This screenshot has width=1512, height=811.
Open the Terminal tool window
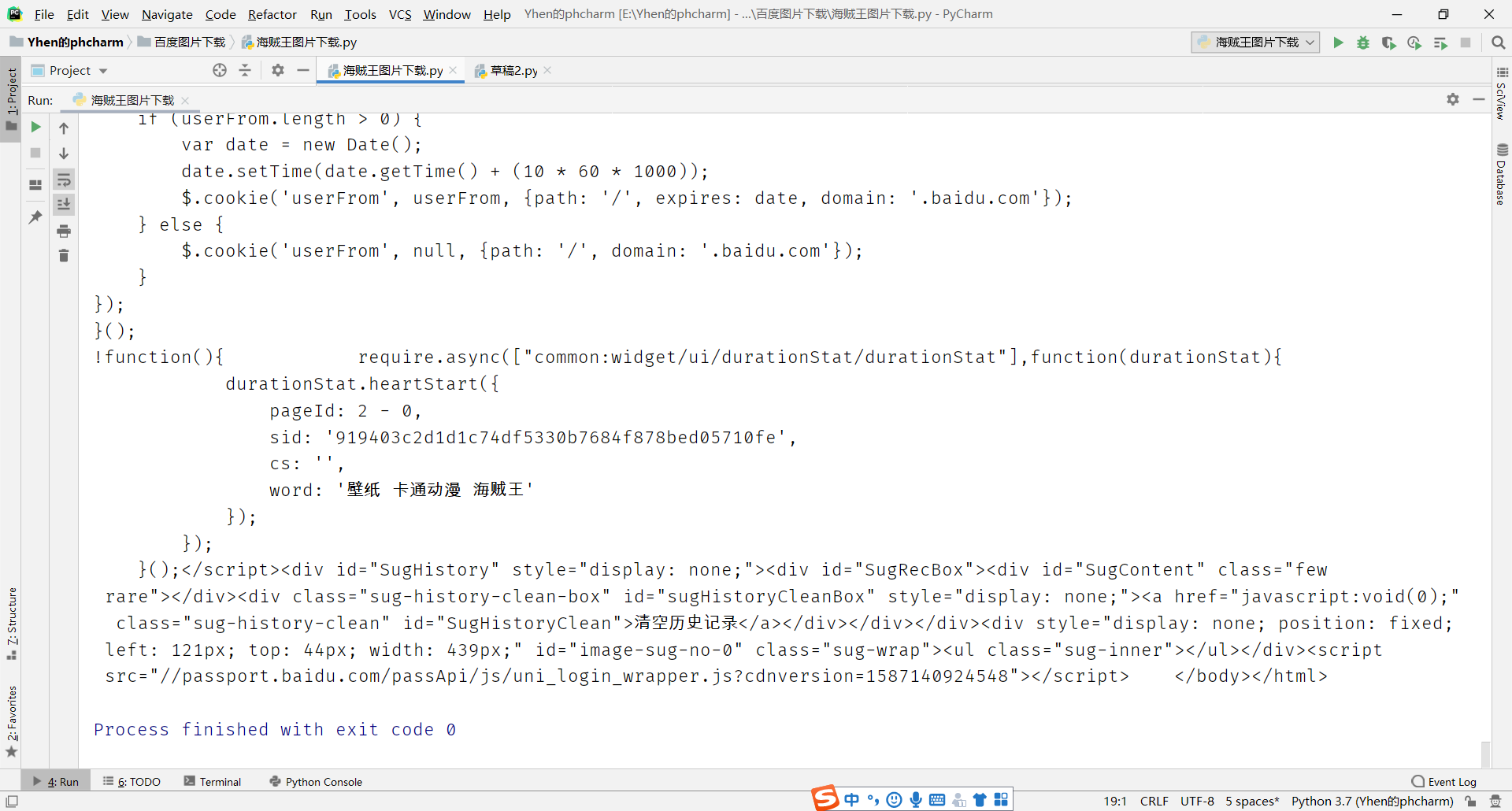tap(213, 782)
